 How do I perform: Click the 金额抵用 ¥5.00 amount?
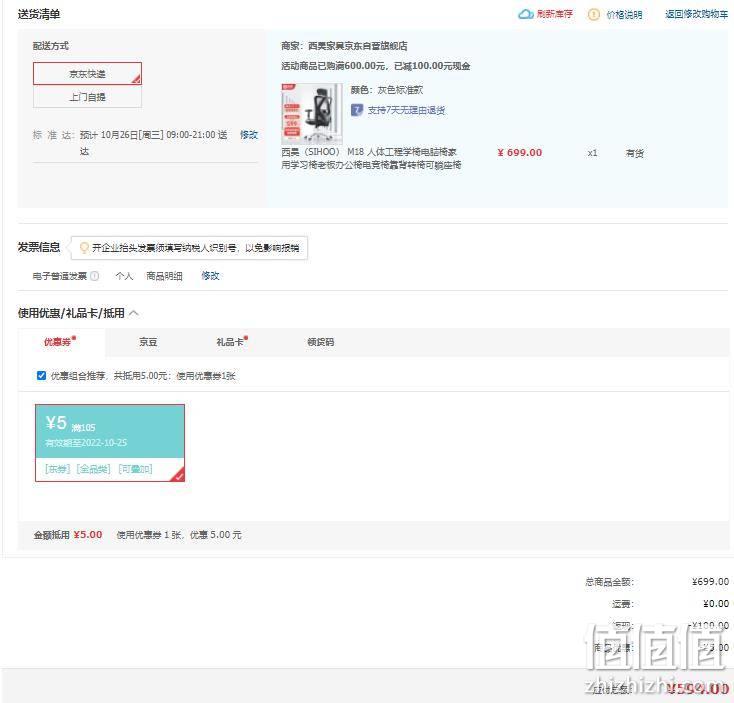88,535
